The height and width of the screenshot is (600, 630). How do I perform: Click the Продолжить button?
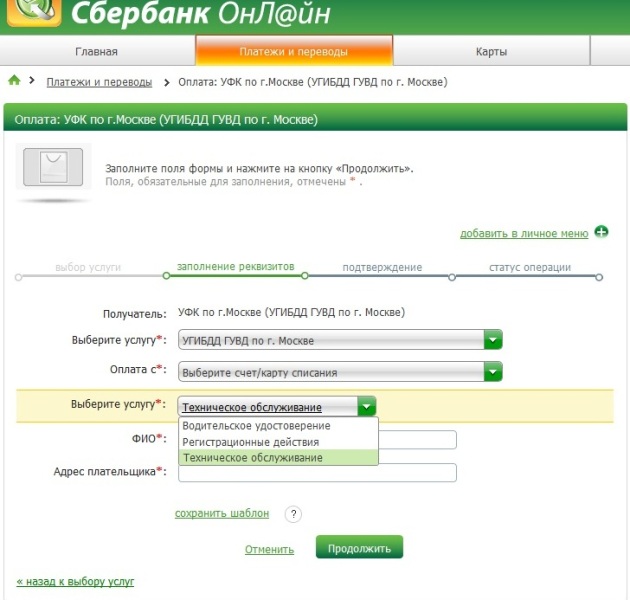(x=359, y=547)
